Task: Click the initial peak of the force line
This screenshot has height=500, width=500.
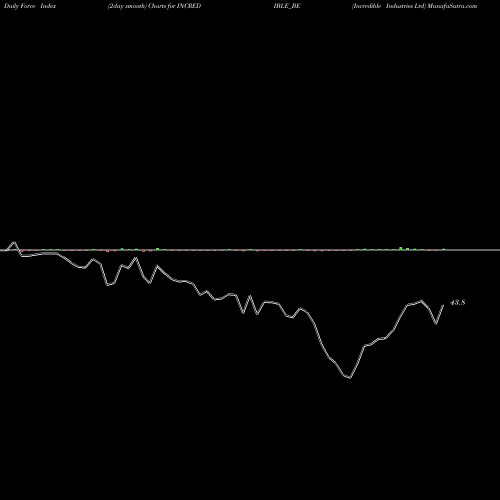Action: pos(14,243)
